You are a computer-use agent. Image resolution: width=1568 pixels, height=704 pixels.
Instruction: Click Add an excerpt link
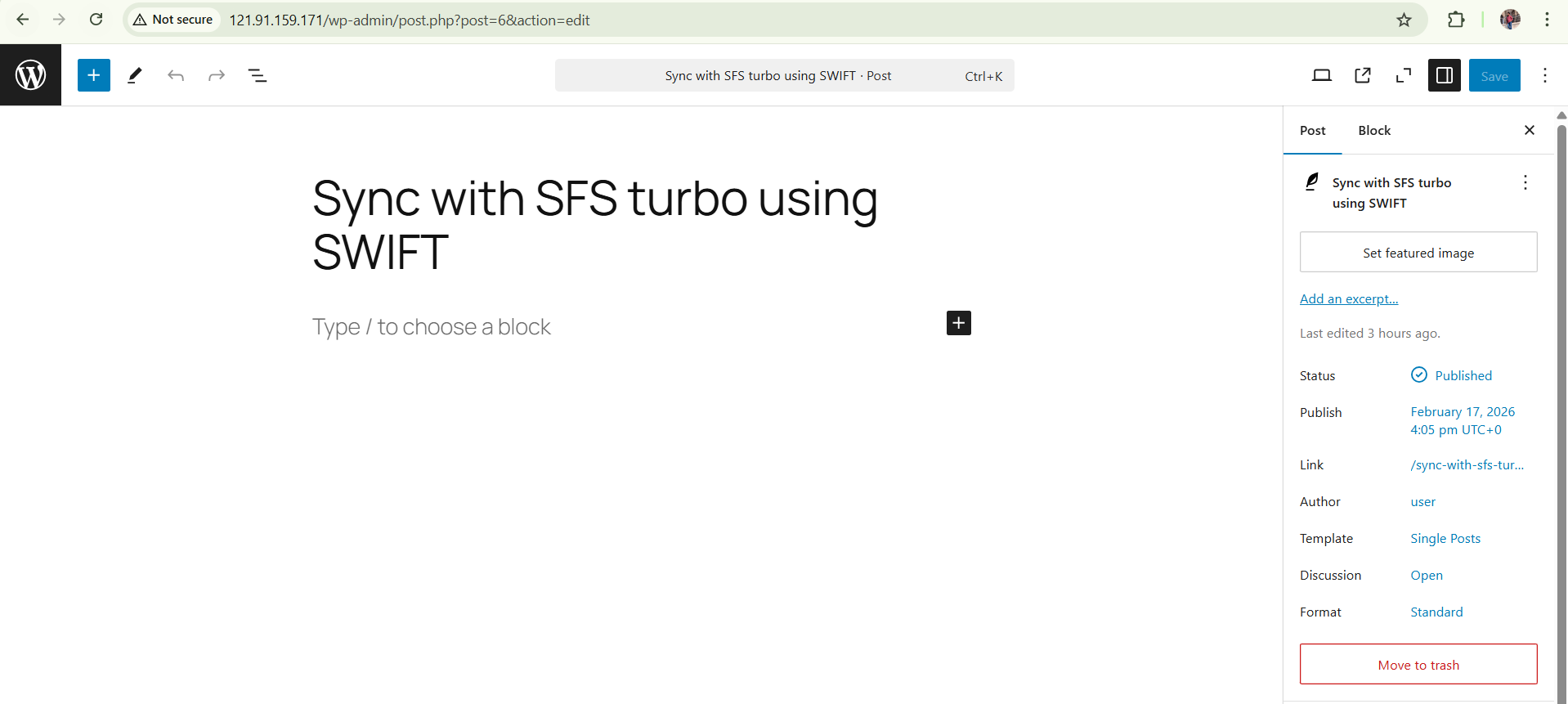1349,299
